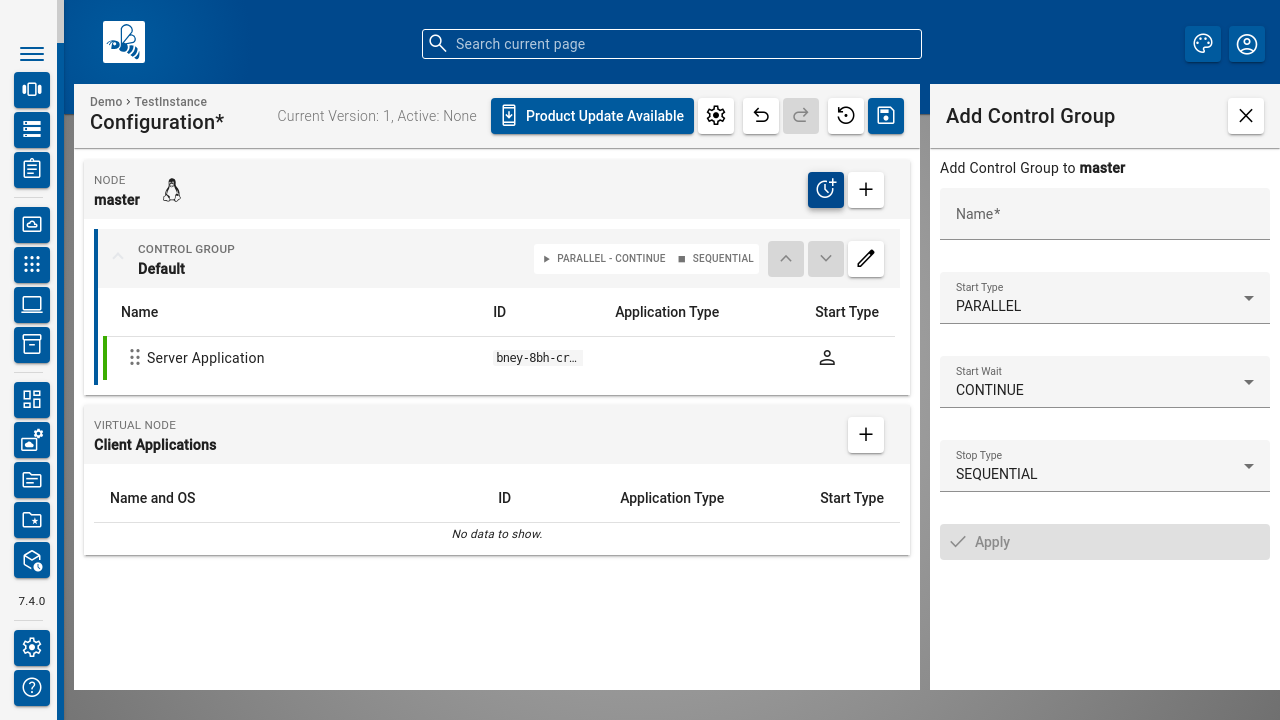1280x720 pixels.
Task: Add application to master node
Action: click(866, 190)
